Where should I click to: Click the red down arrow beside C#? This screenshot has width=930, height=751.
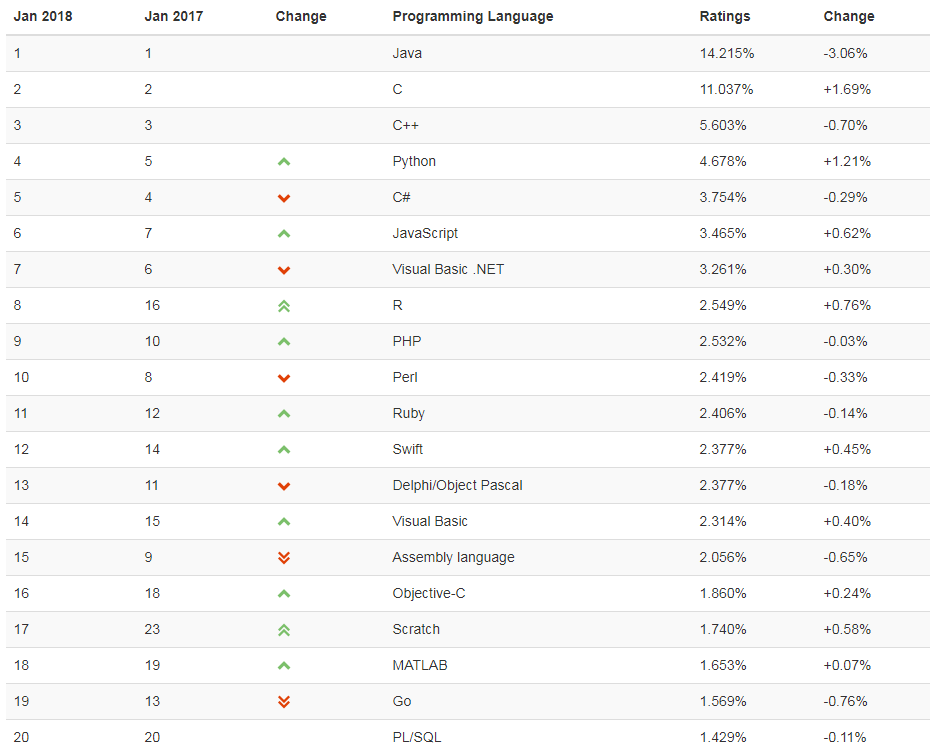pyautogui.click(x=284, y=198)
